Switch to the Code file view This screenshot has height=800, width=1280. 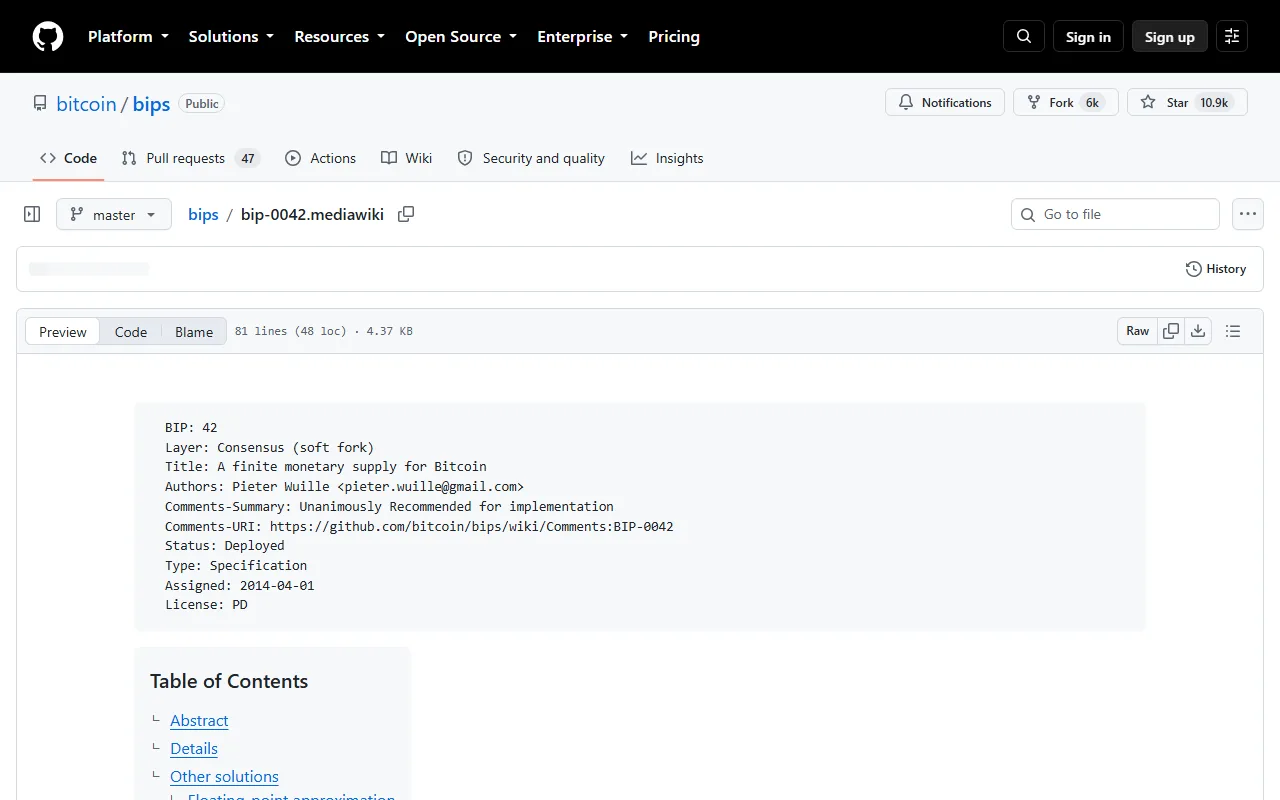(131, 332)
